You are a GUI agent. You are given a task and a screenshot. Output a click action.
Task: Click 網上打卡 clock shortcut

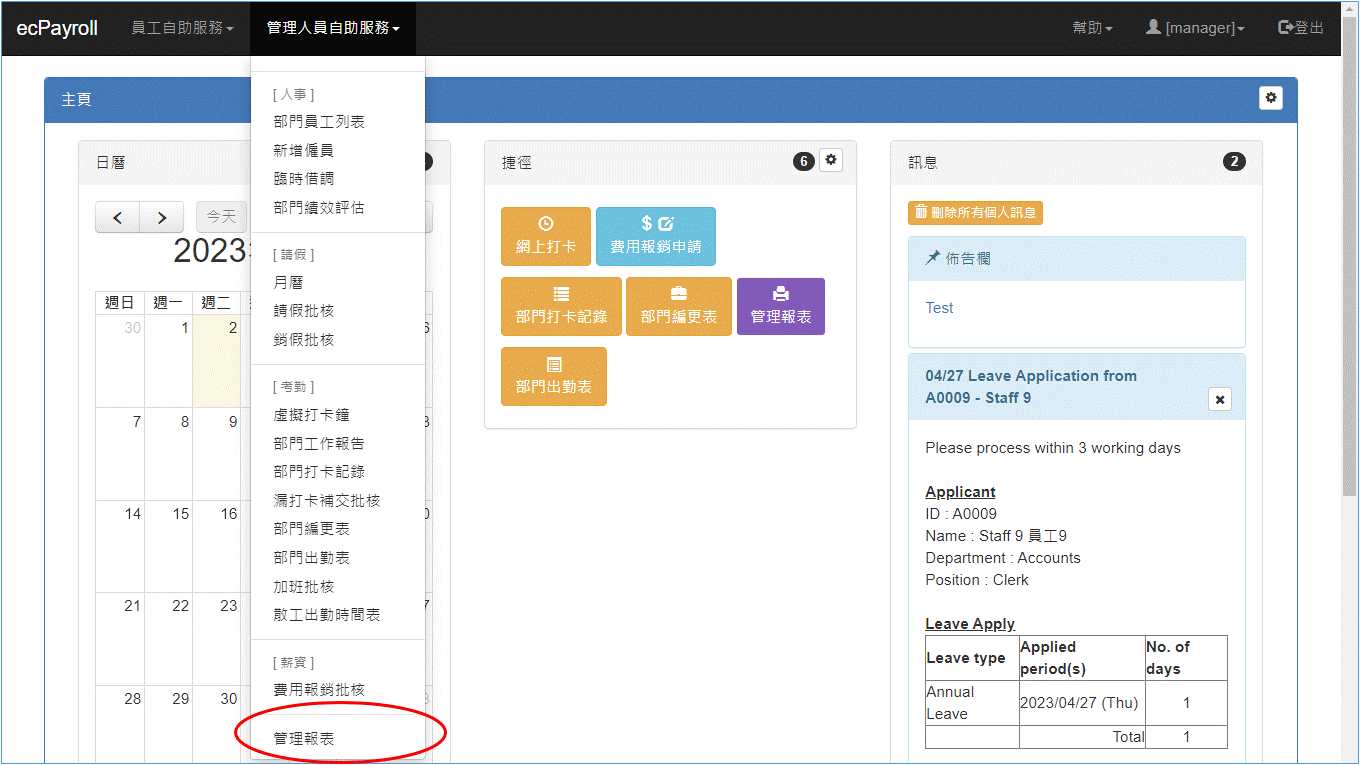(x=546, y=236)
